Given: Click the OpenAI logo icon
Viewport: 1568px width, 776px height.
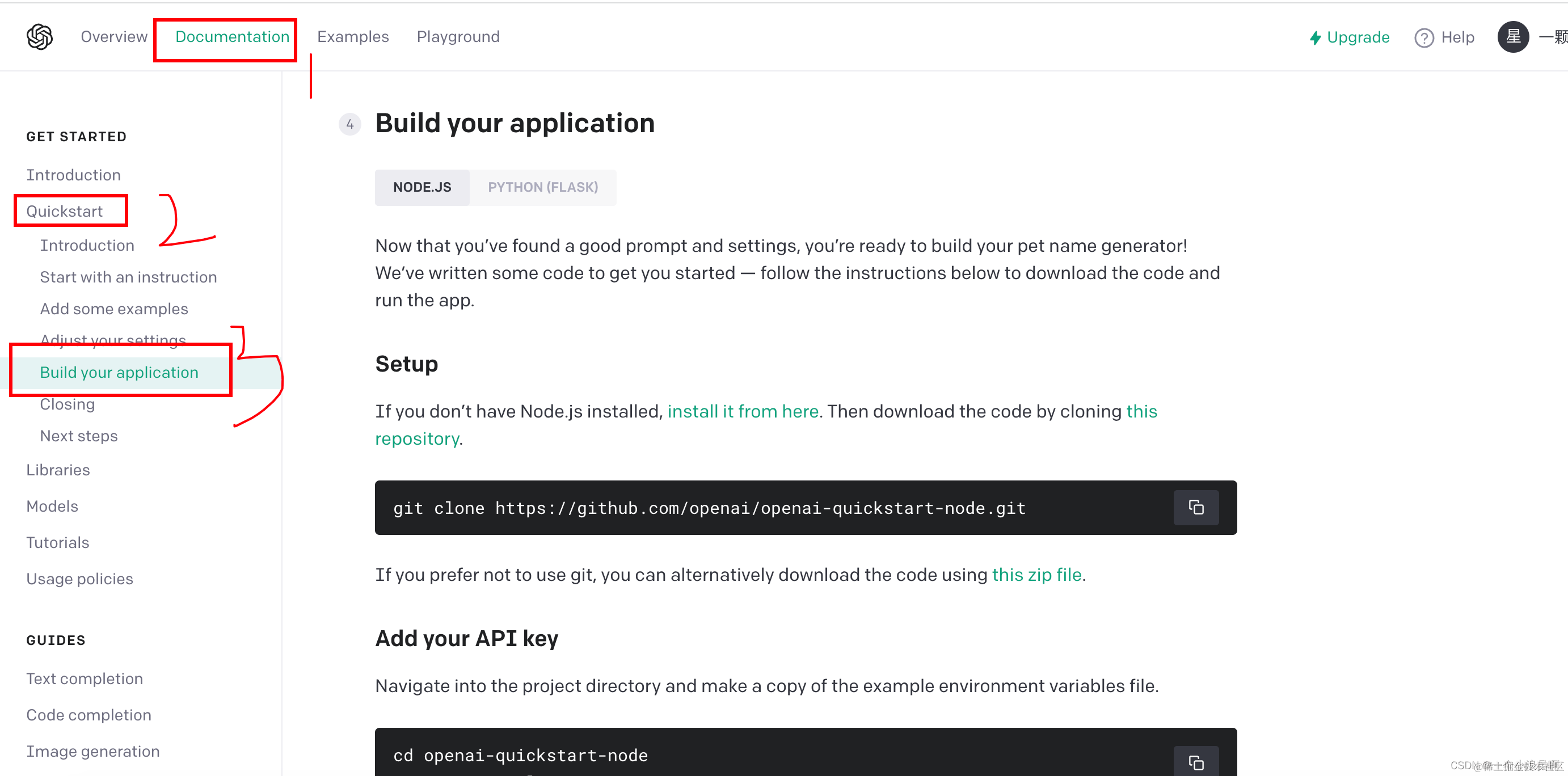Looking at the screenshot, I should pyautogui.click(x=40, y=37).
